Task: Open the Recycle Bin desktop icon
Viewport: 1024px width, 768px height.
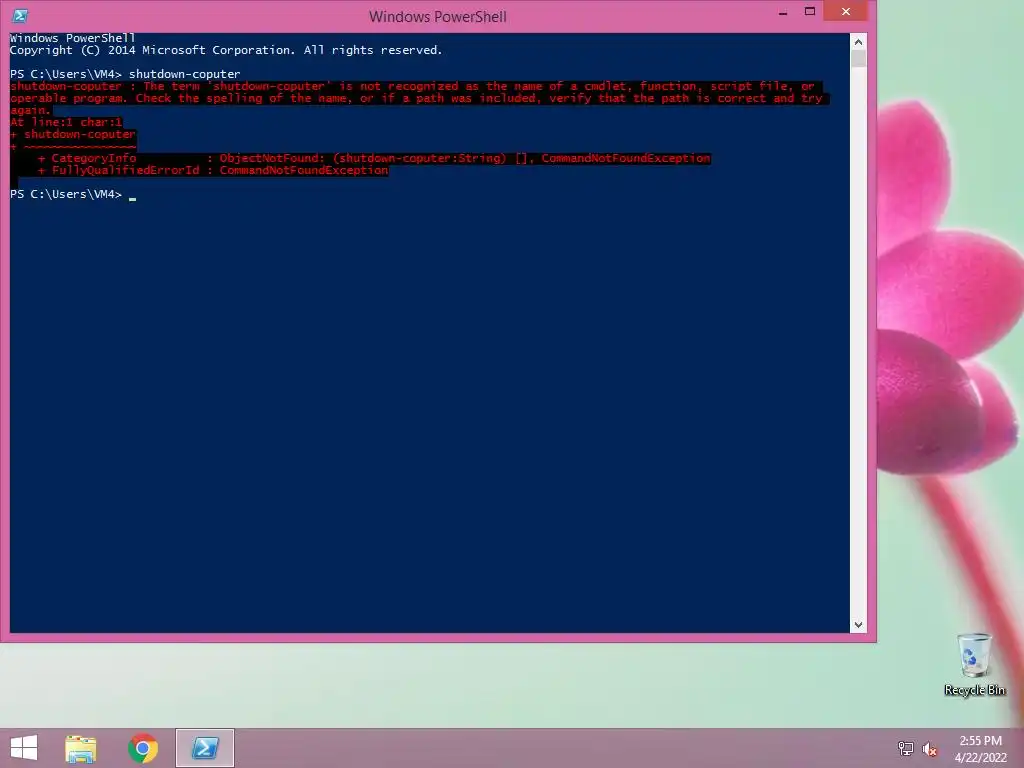Action: tap(974, 665)
